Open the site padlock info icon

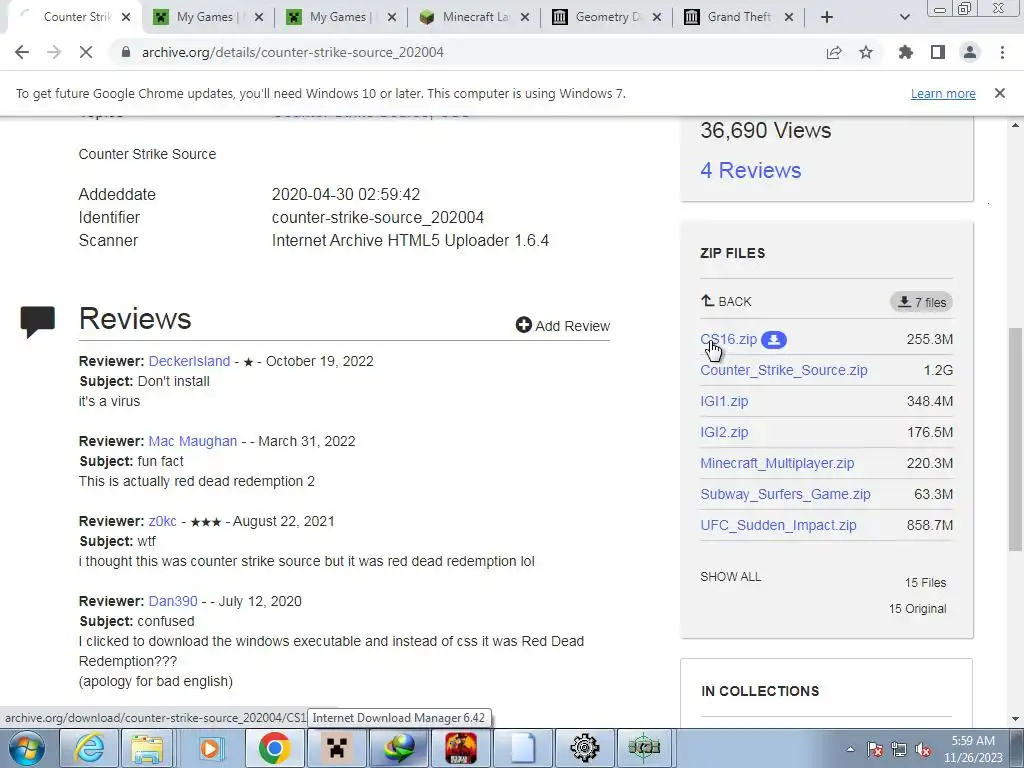coord(126,52)
